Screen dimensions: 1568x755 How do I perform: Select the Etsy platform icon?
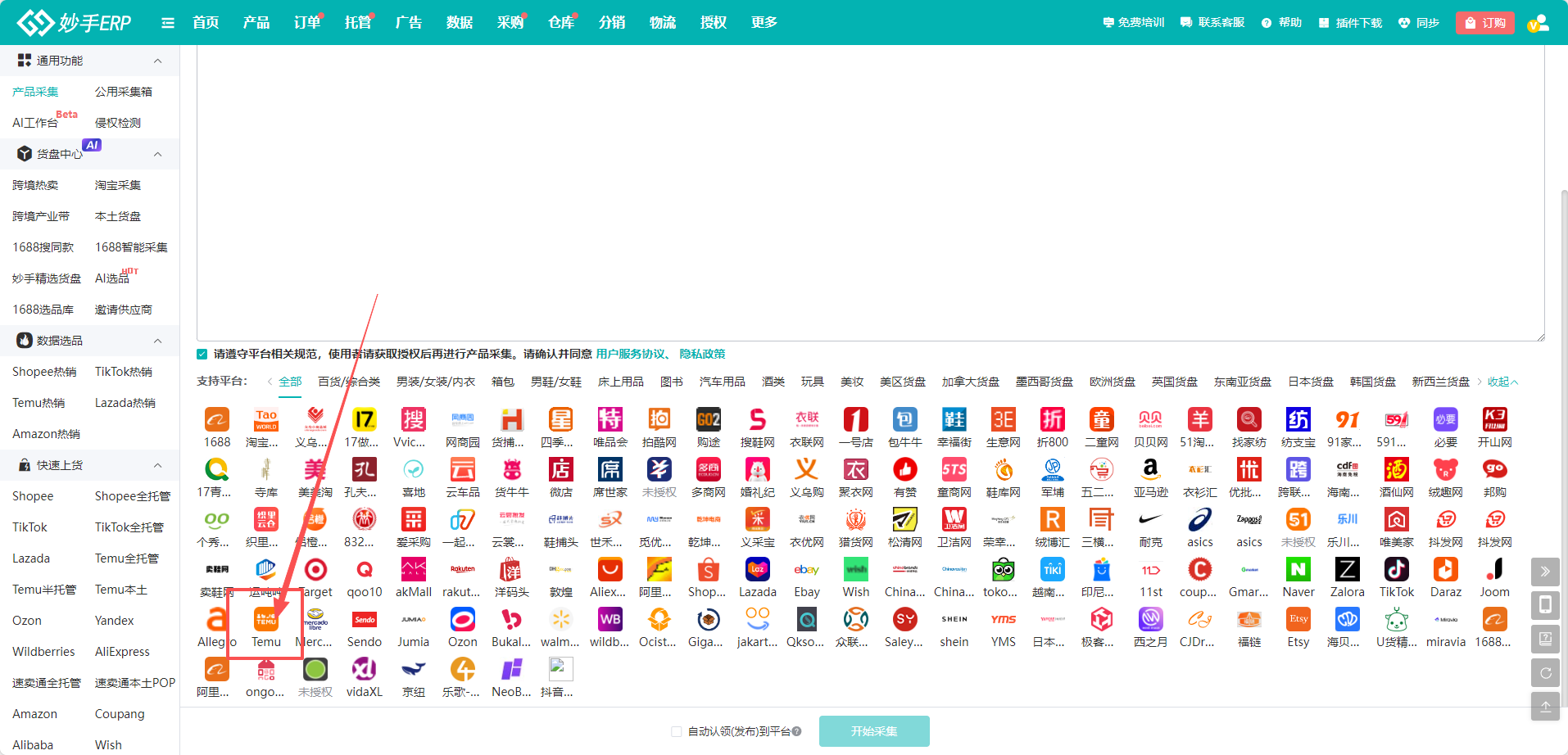tap(1298, 620)
